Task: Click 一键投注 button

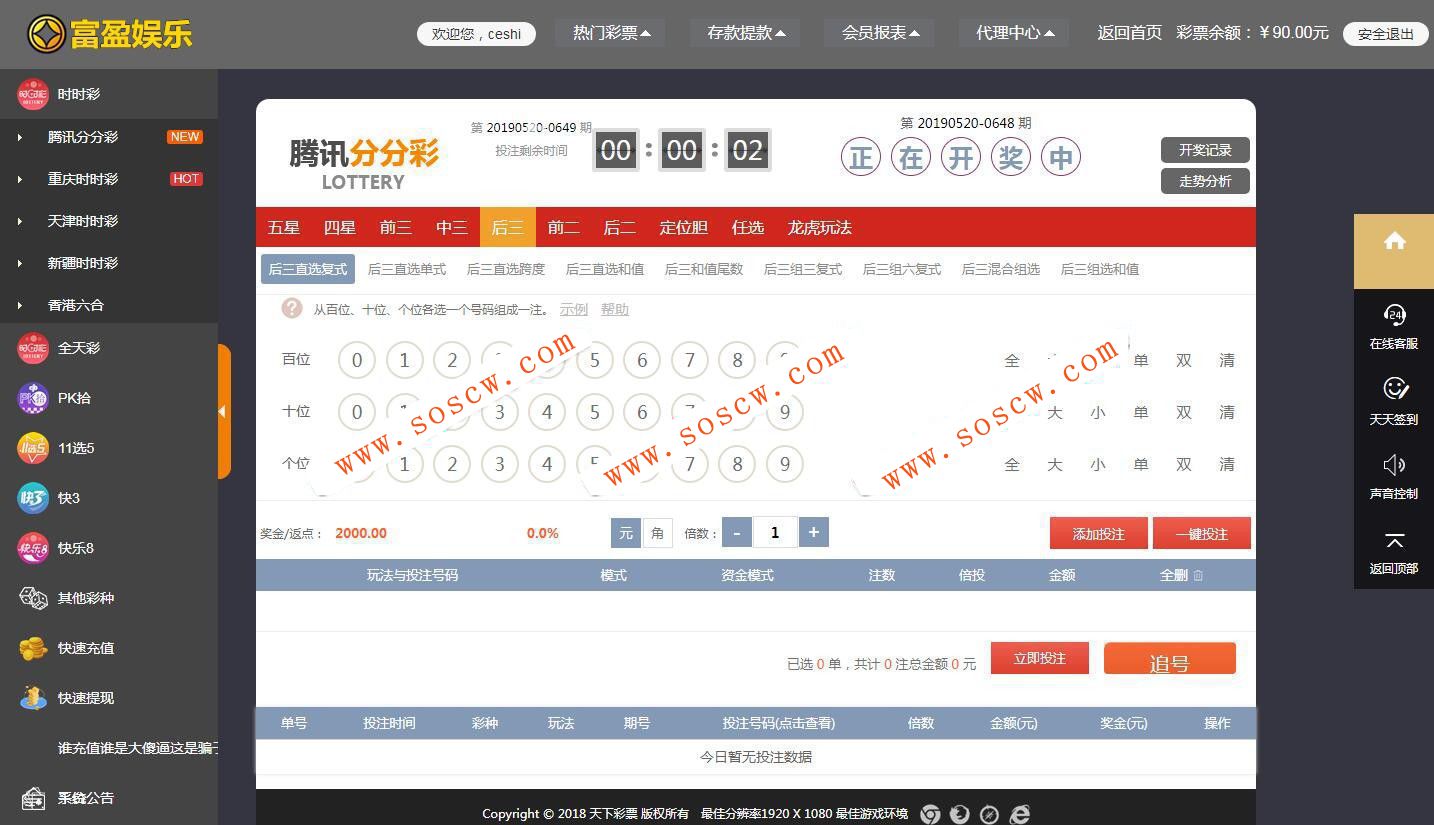Action: click(x=1202, y=533)
